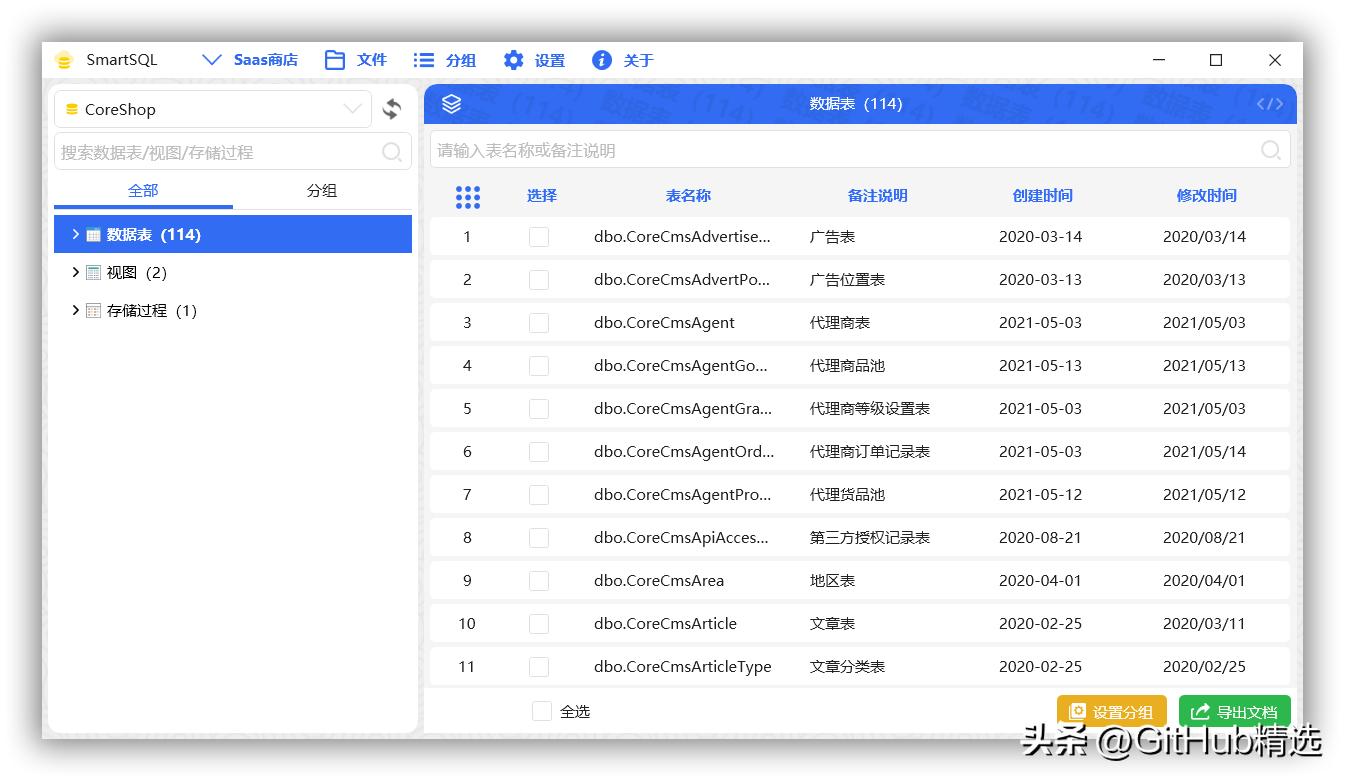The image size is (1345, 781).
Task: Click the stacked layers icon before 数据表 title
Action: (x=452, y=103)
